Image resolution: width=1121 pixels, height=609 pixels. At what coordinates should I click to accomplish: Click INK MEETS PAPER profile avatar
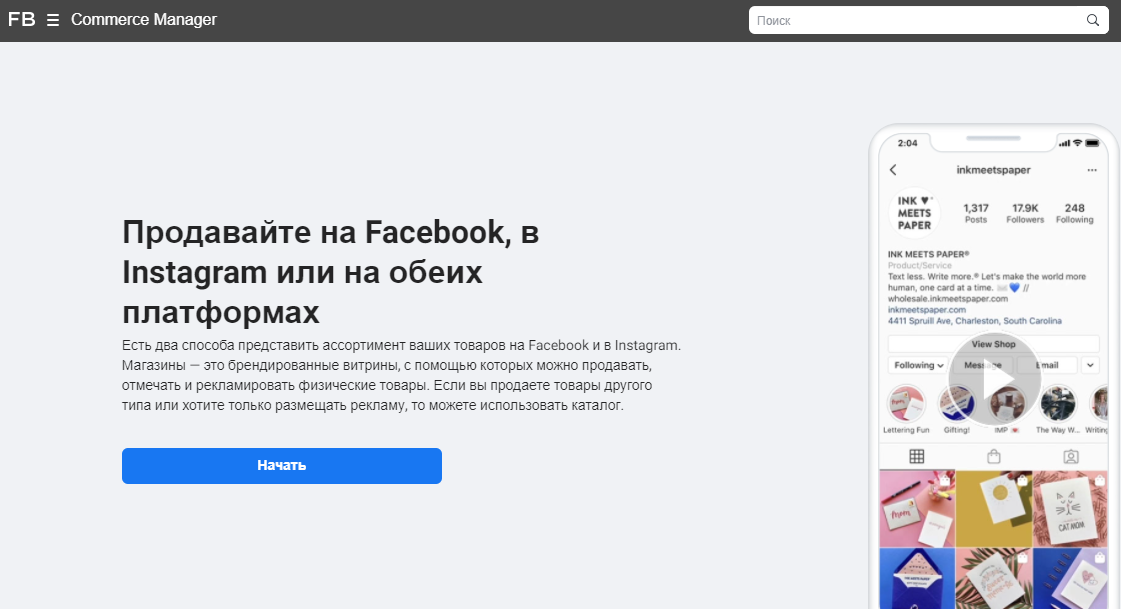click(914, 213)
